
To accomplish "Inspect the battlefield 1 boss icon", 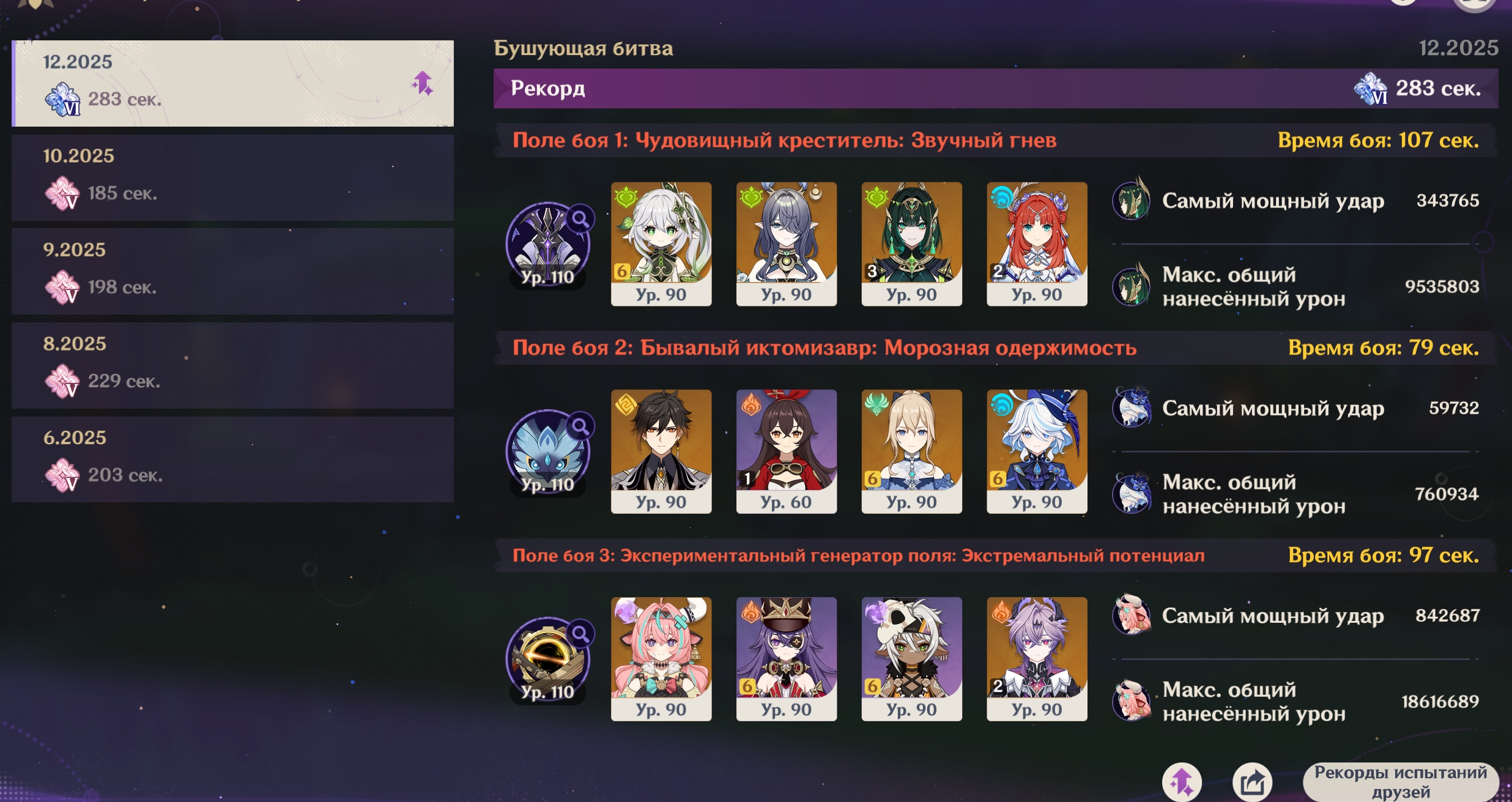I will (548, 244).
